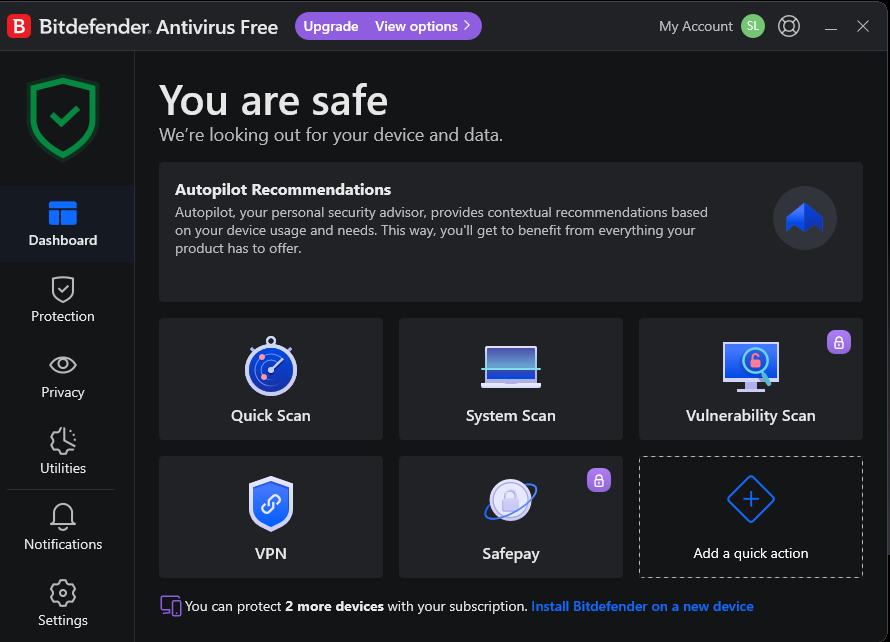
Task: Go to the Privacy section
Action: click(x=63, y=376)
